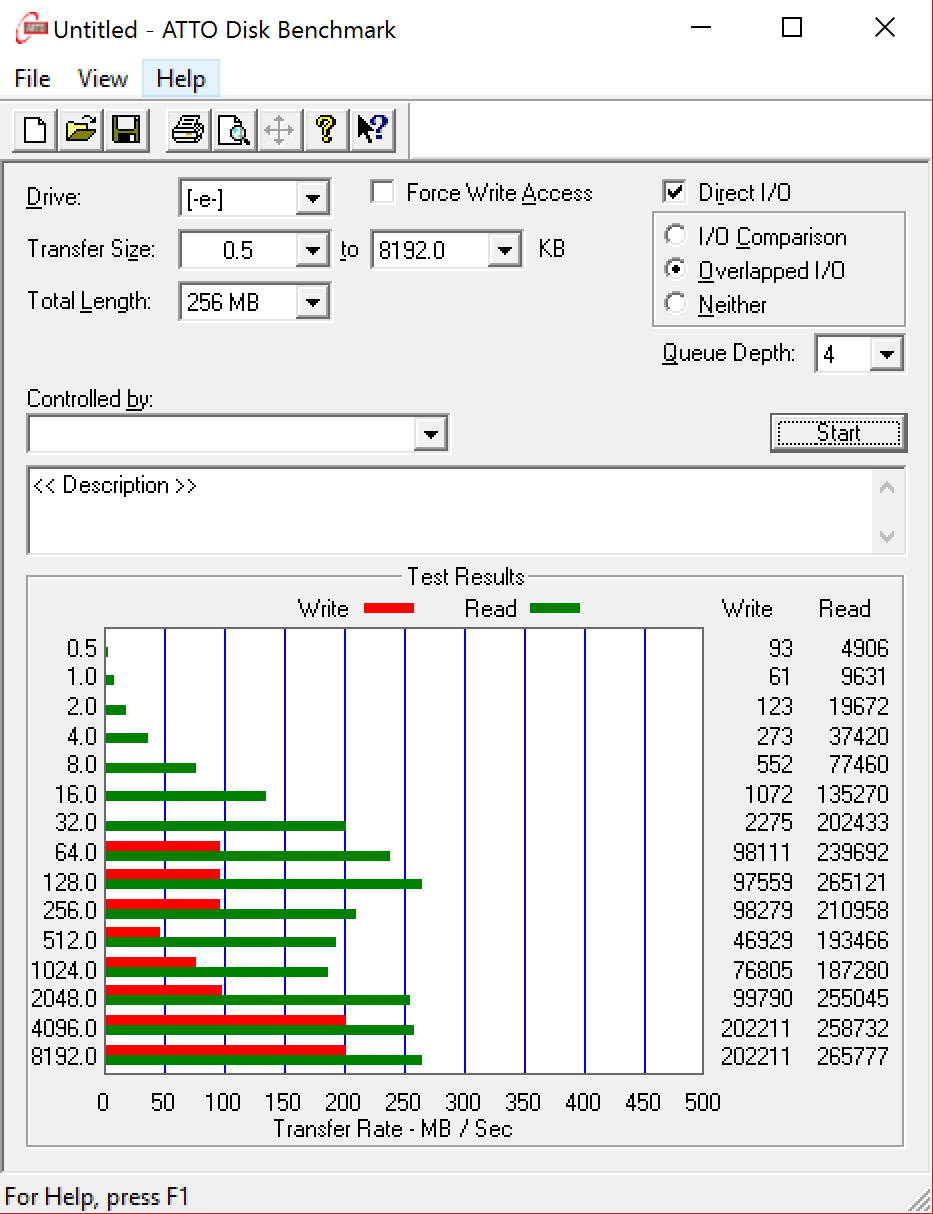Open the Controlled by combo box
The height and width of the screenshot is (1214, 933).
pyautogui.click(x=431, y=435)
